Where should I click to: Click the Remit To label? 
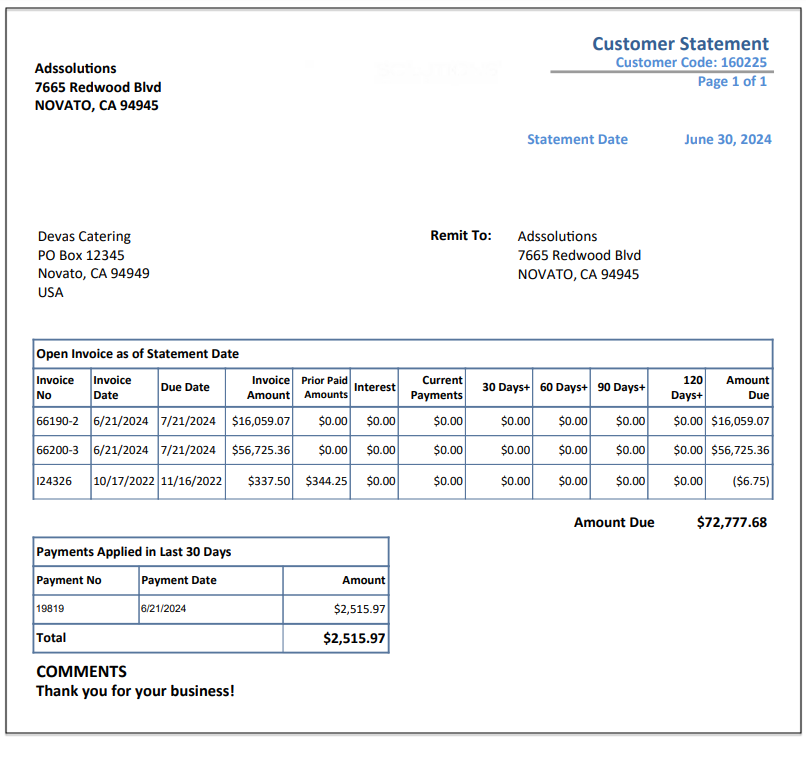461,235
